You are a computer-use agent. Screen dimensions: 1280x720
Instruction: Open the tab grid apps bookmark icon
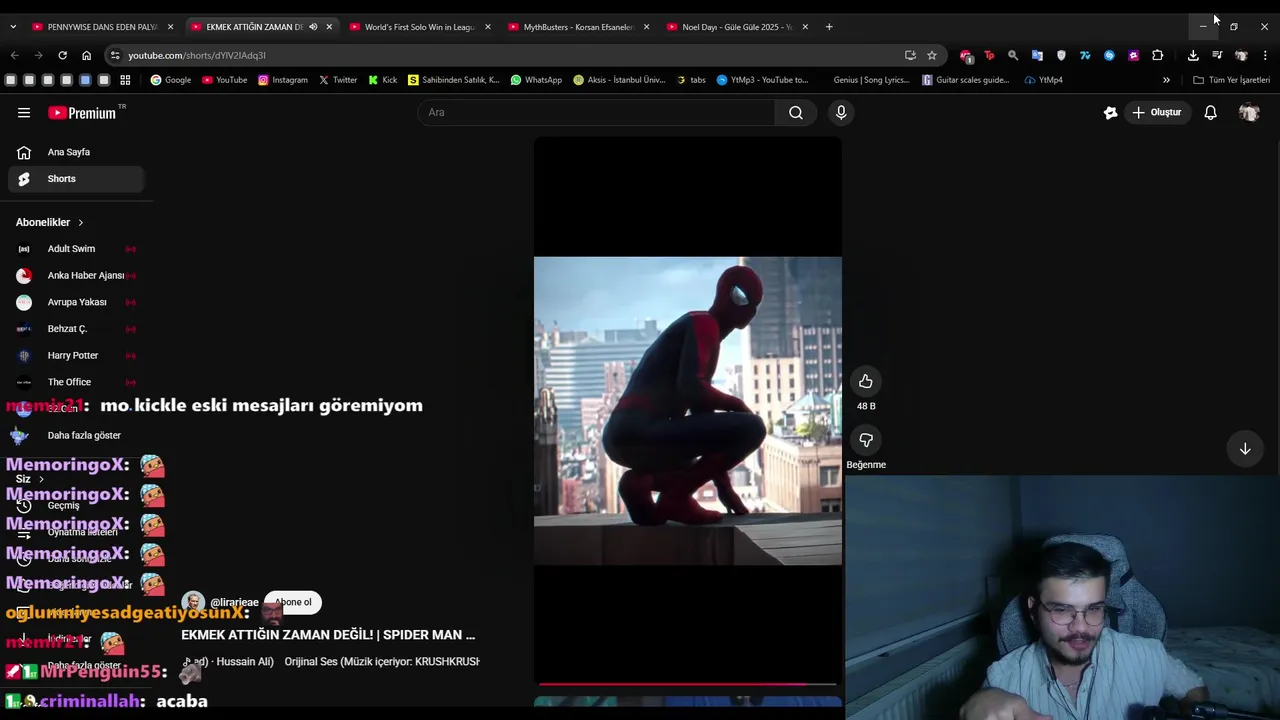pyautogui.click(x=125, y=80)
